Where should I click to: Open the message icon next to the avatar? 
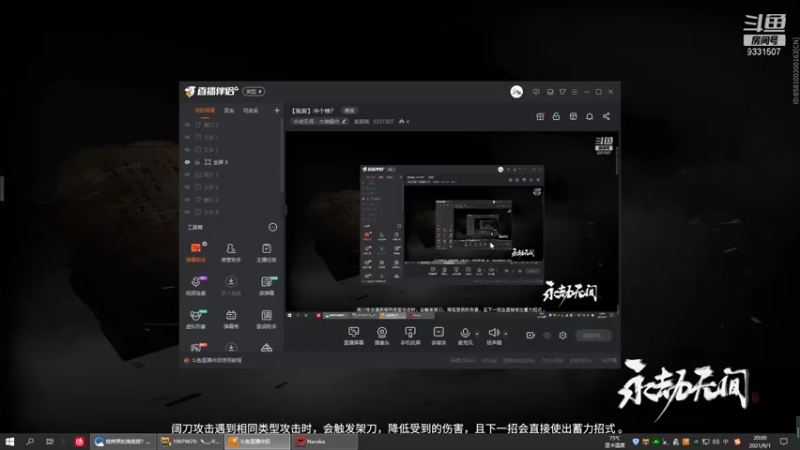536,92
